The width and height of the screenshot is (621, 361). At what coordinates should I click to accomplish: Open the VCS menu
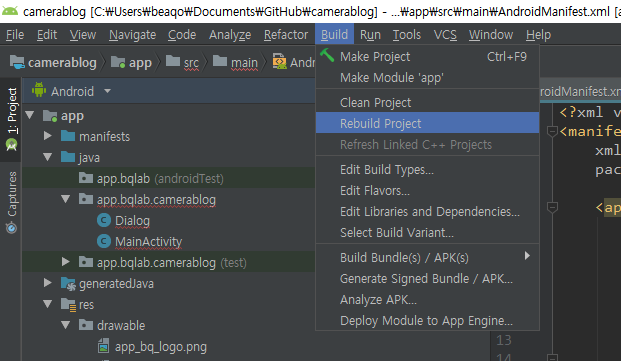tap(445, 35)
